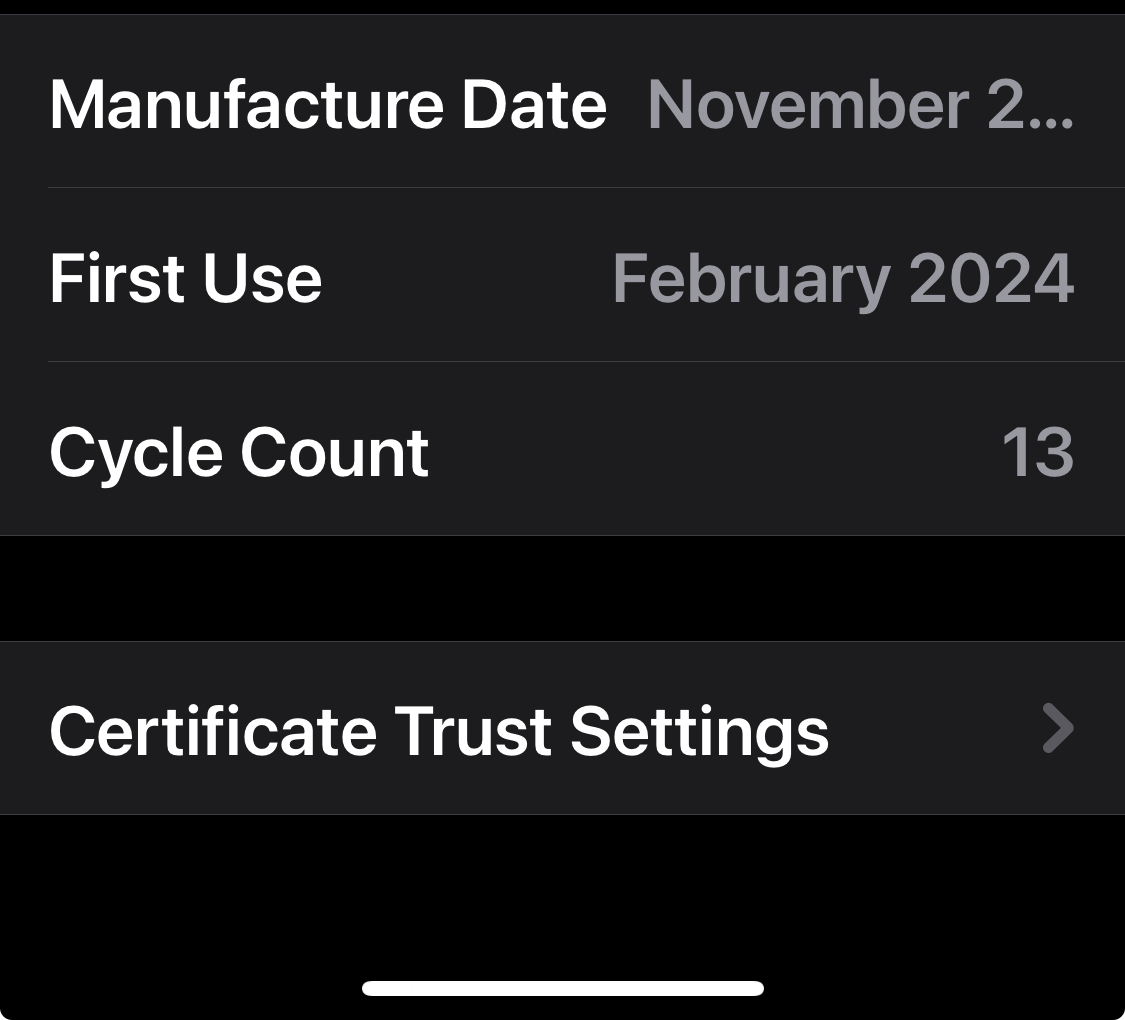Tap the February 2024 value

click(843, 278)
